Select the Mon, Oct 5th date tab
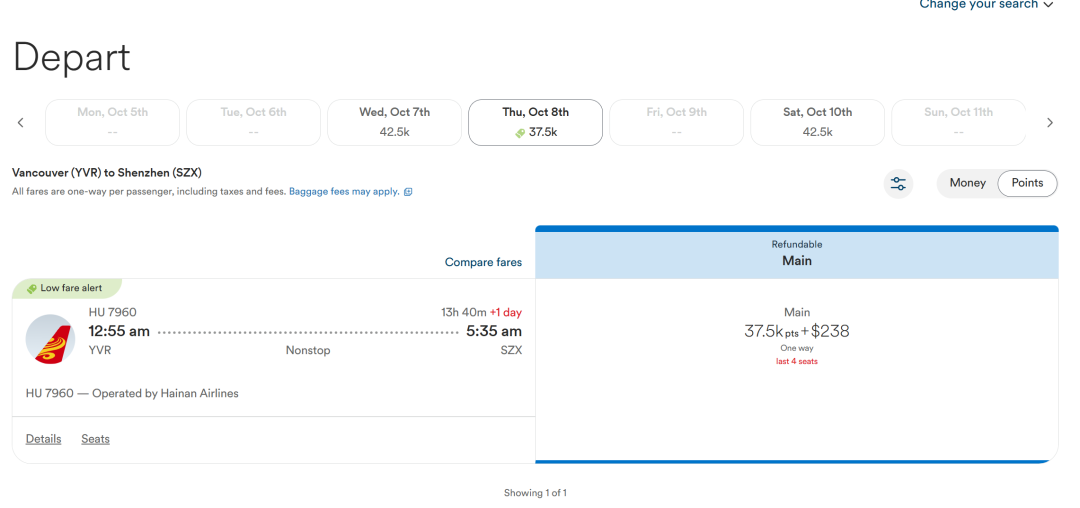This screenshot has width=1080, height=508. (x=112, y=123)
